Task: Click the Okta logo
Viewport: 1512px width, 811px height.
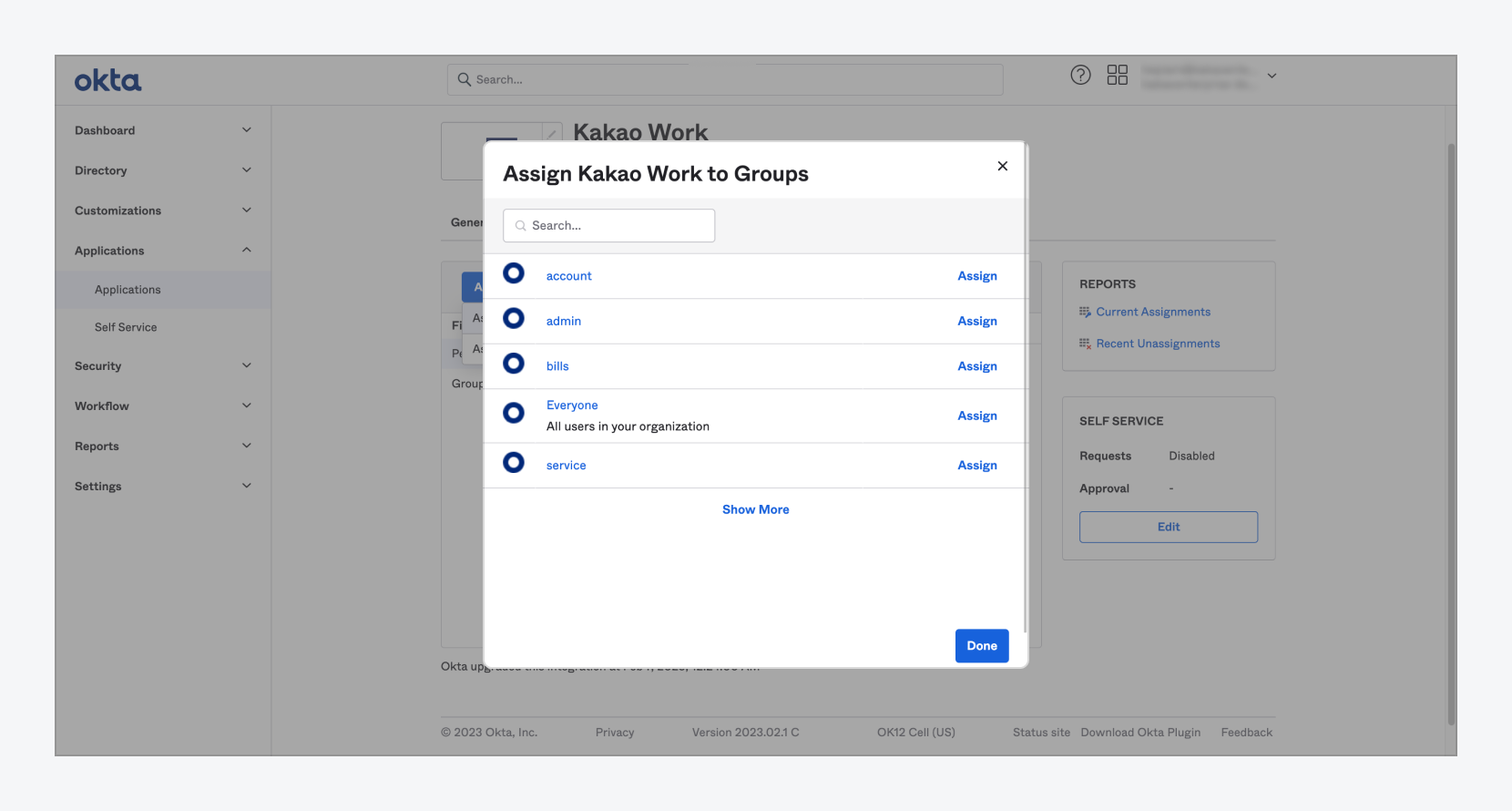Action: pyautogui.click(x=107, y=80)
